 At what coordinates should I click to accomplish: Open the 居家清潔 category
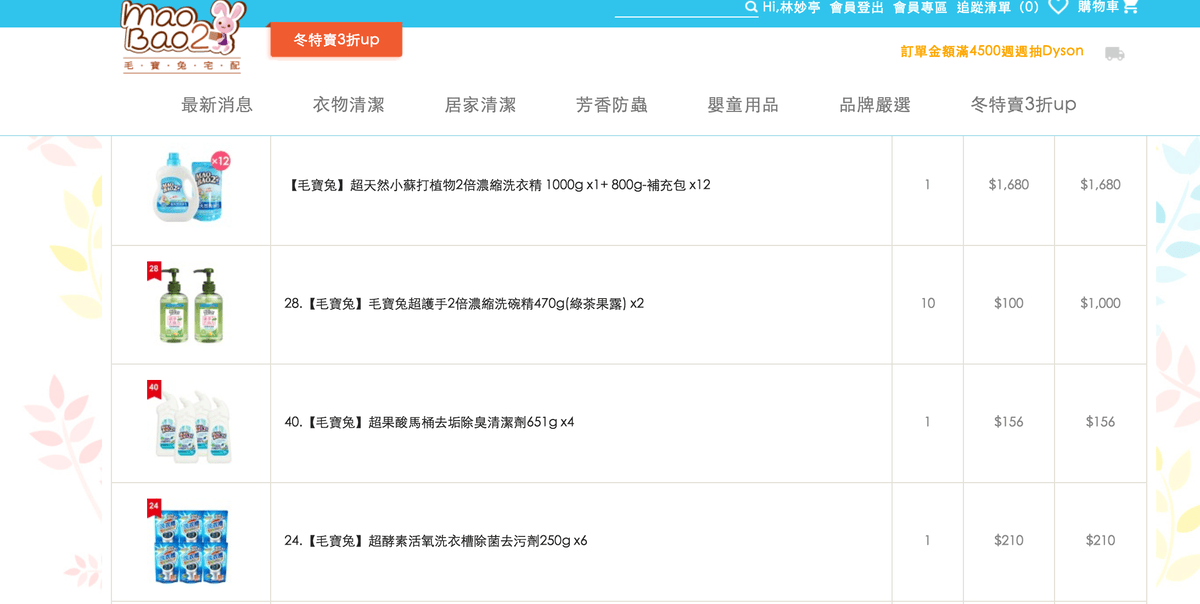pos(480,105)
